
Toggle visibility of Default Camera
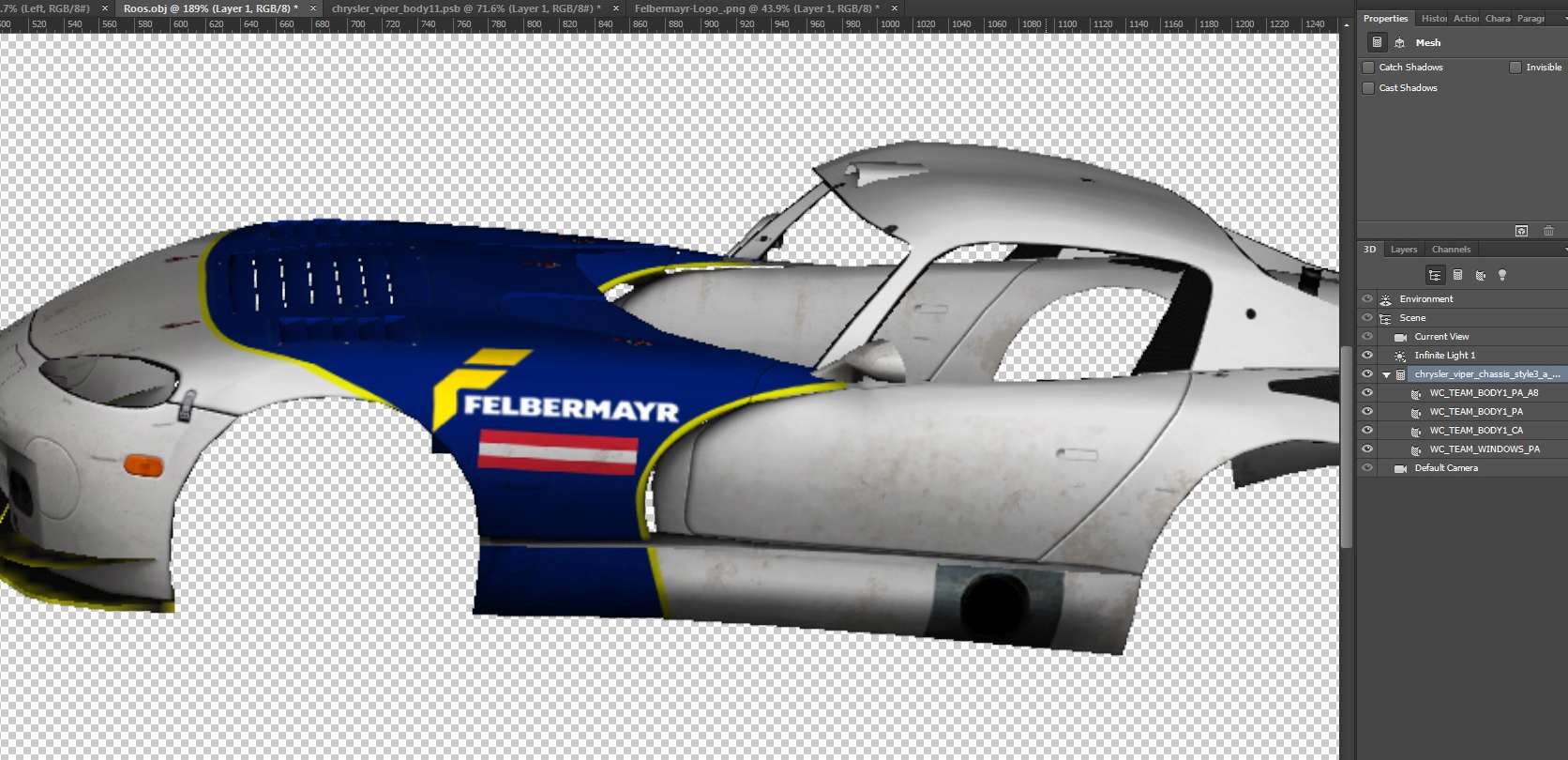(x=1367, y=467)
